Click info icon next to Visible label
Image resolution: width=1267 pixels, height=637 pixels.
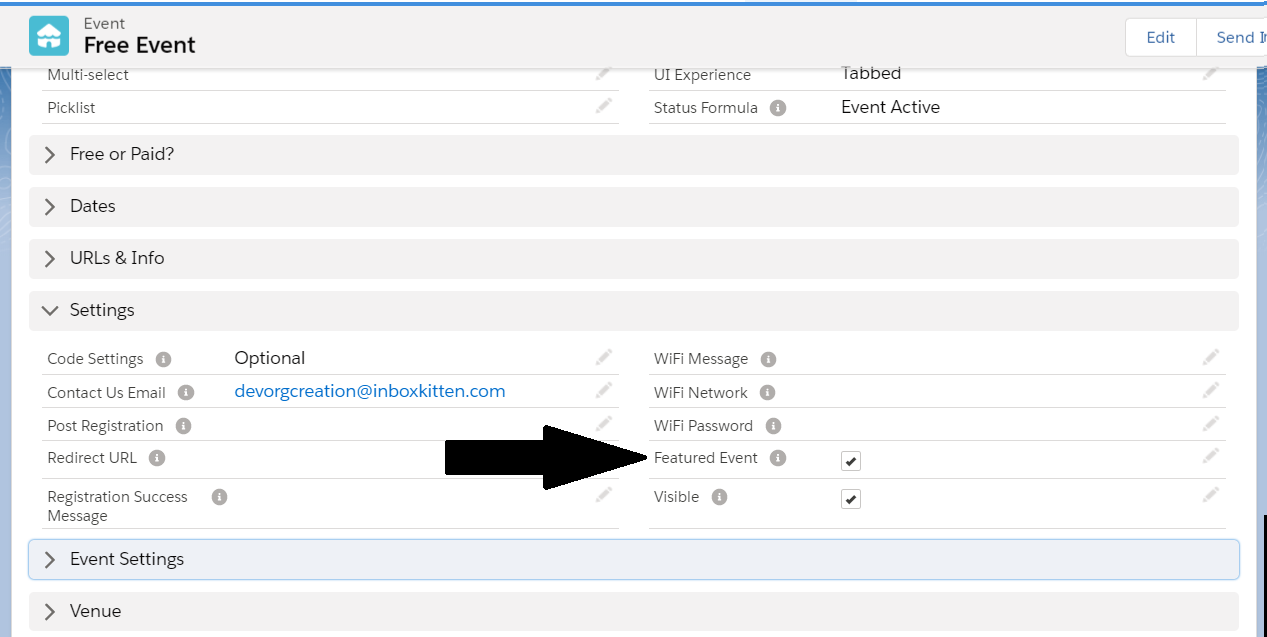click(719, 497)
